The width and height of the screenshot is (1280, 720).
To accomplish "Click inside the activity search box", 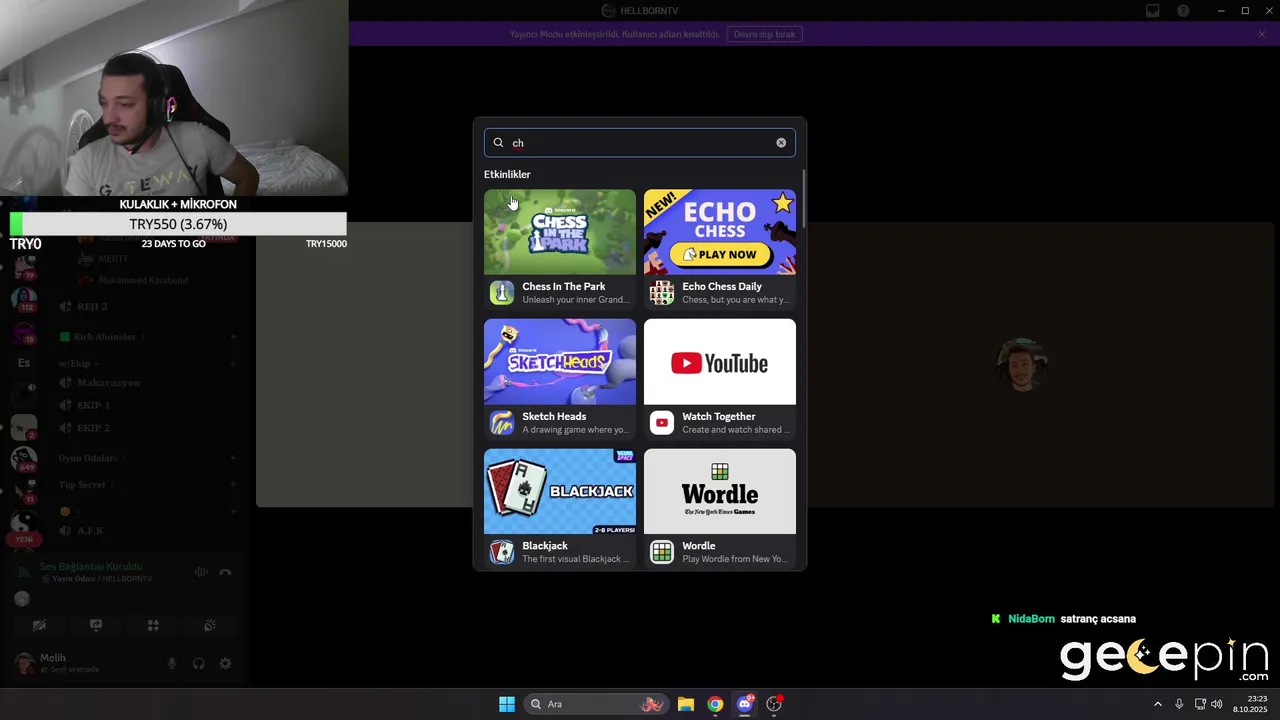I will [x=640, y=143].
